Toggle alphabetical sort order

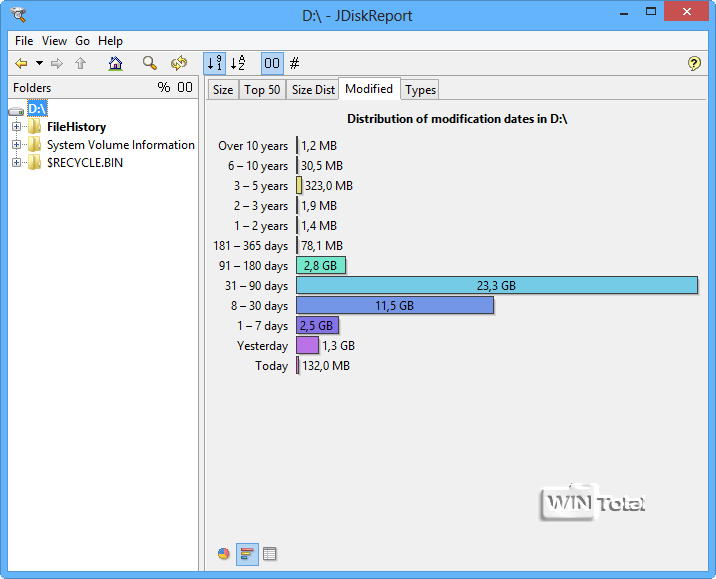point(238,64)
